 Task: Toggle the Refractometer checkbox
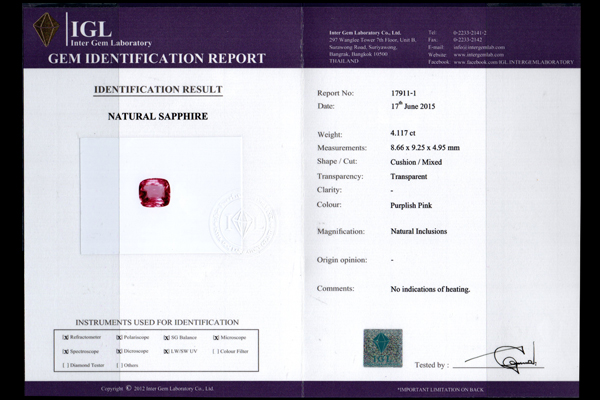(x=66, y=338)
